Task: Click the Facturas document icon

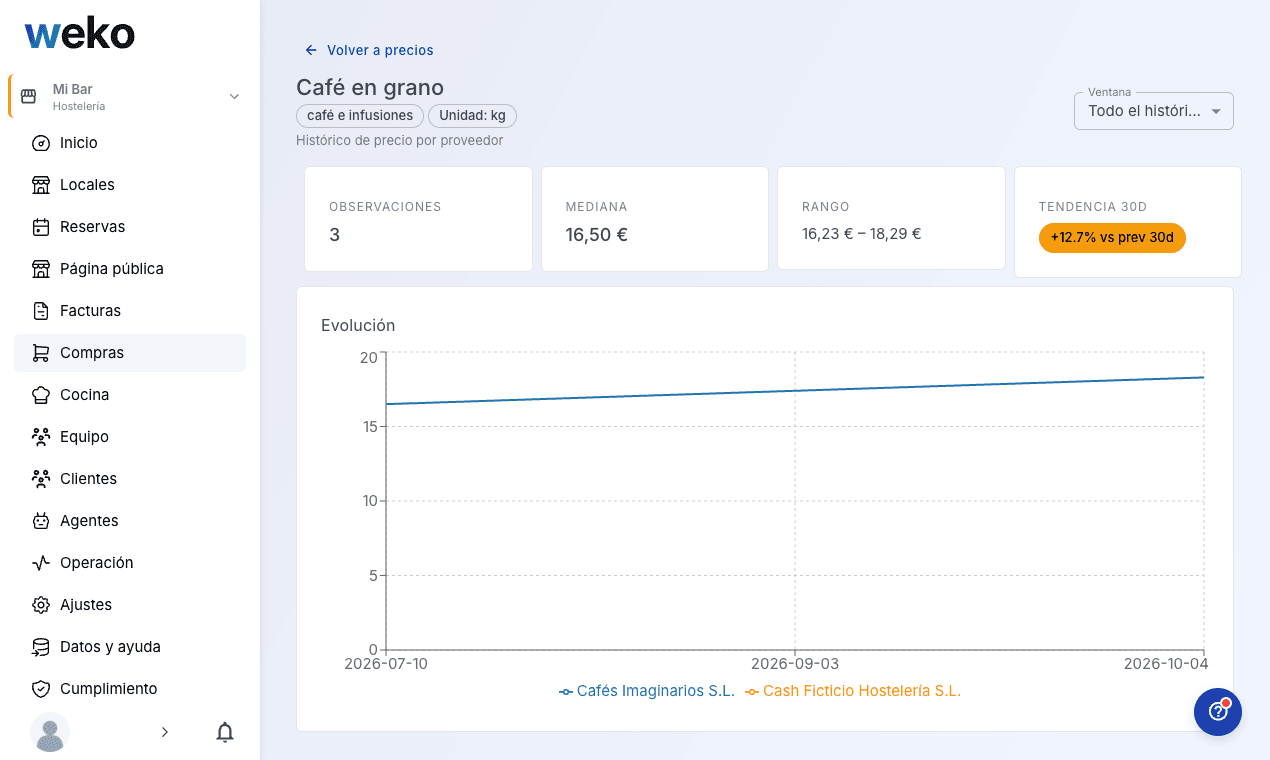Action: pos(41,311)
